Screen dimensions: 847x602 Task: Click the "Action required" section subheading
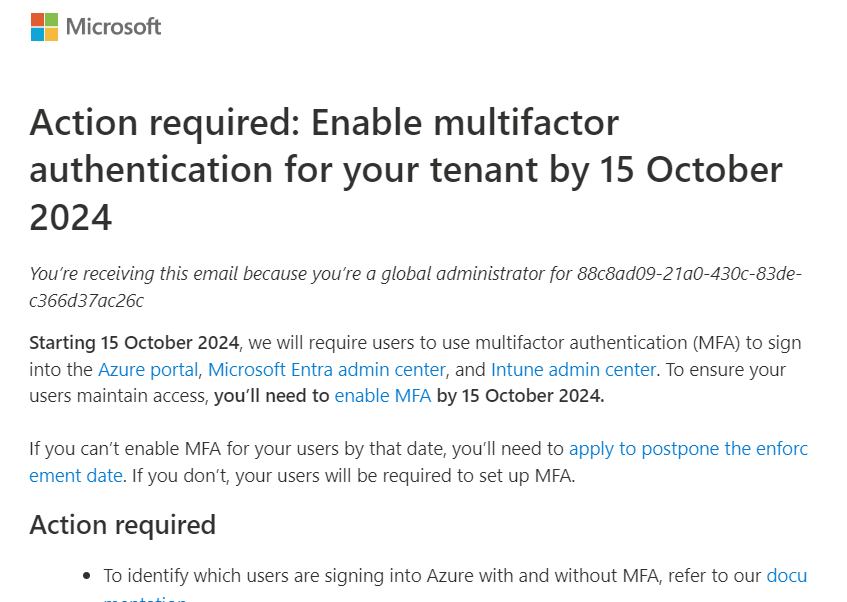tap(122, 524)
